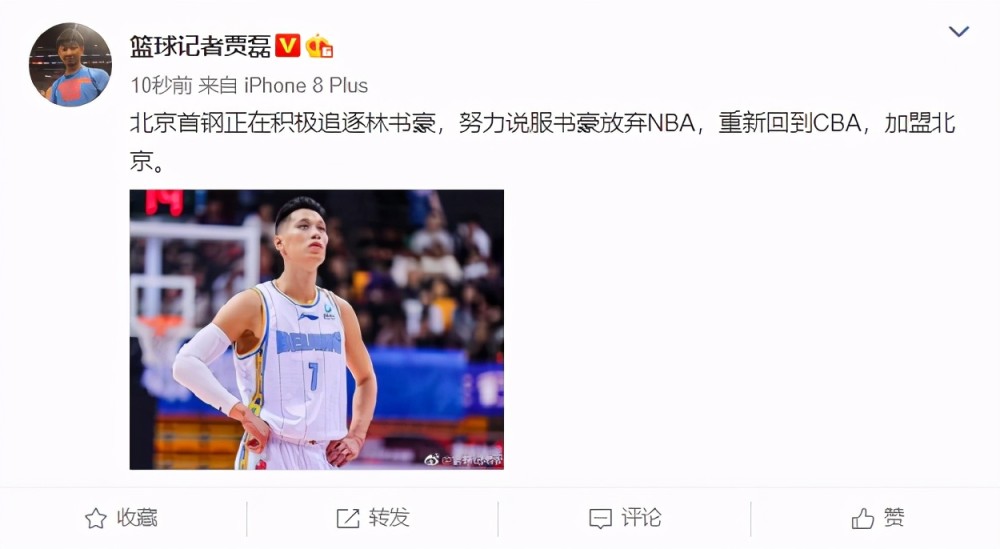The height and width of the screenshot is (549, 1000).
Task: Click the trailing 京。 line of the post
Action: [x=147, y=161]
